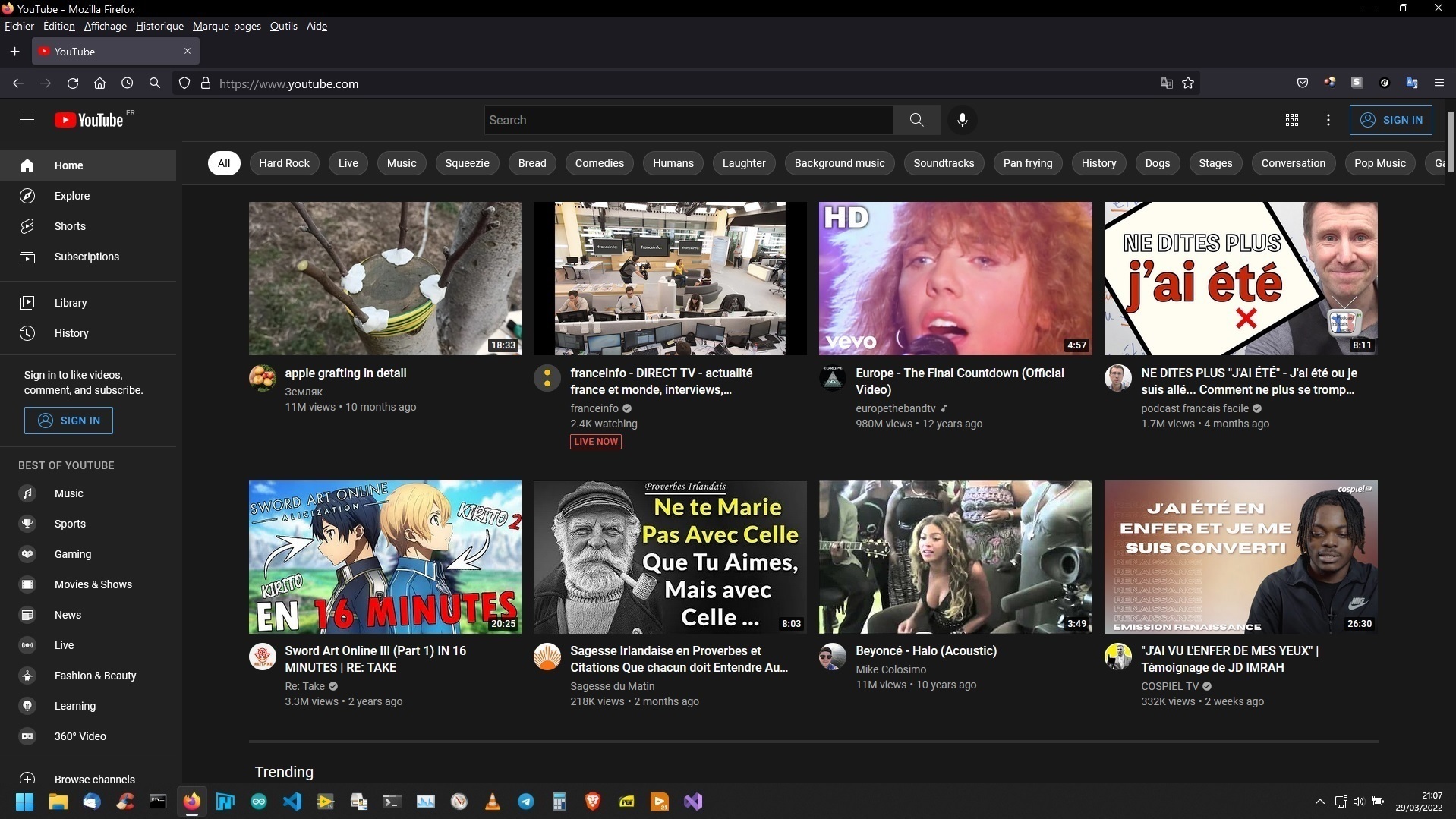The height and width of the screenshot is (819, 1456).
Task: Click the top-right SIGN IN button
Action: coord(1391,120)
